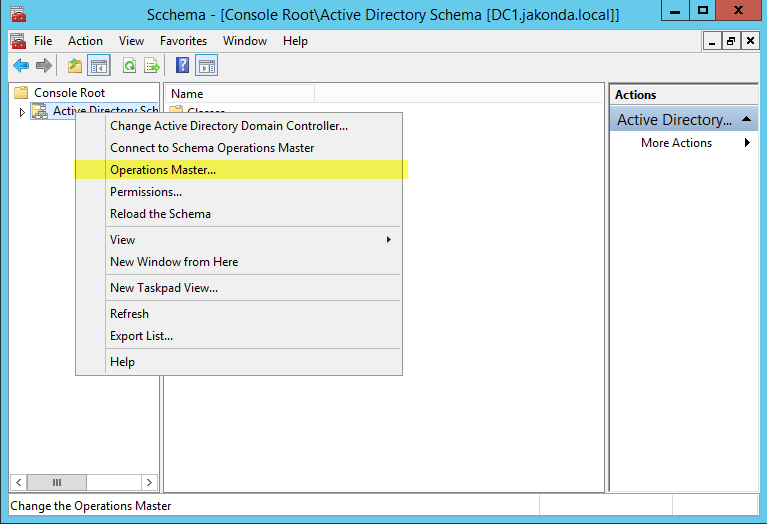This screenshot has width=767, height=524.
Task: Click the Refresh toolbar icon
Action: (x=129, y=66)
